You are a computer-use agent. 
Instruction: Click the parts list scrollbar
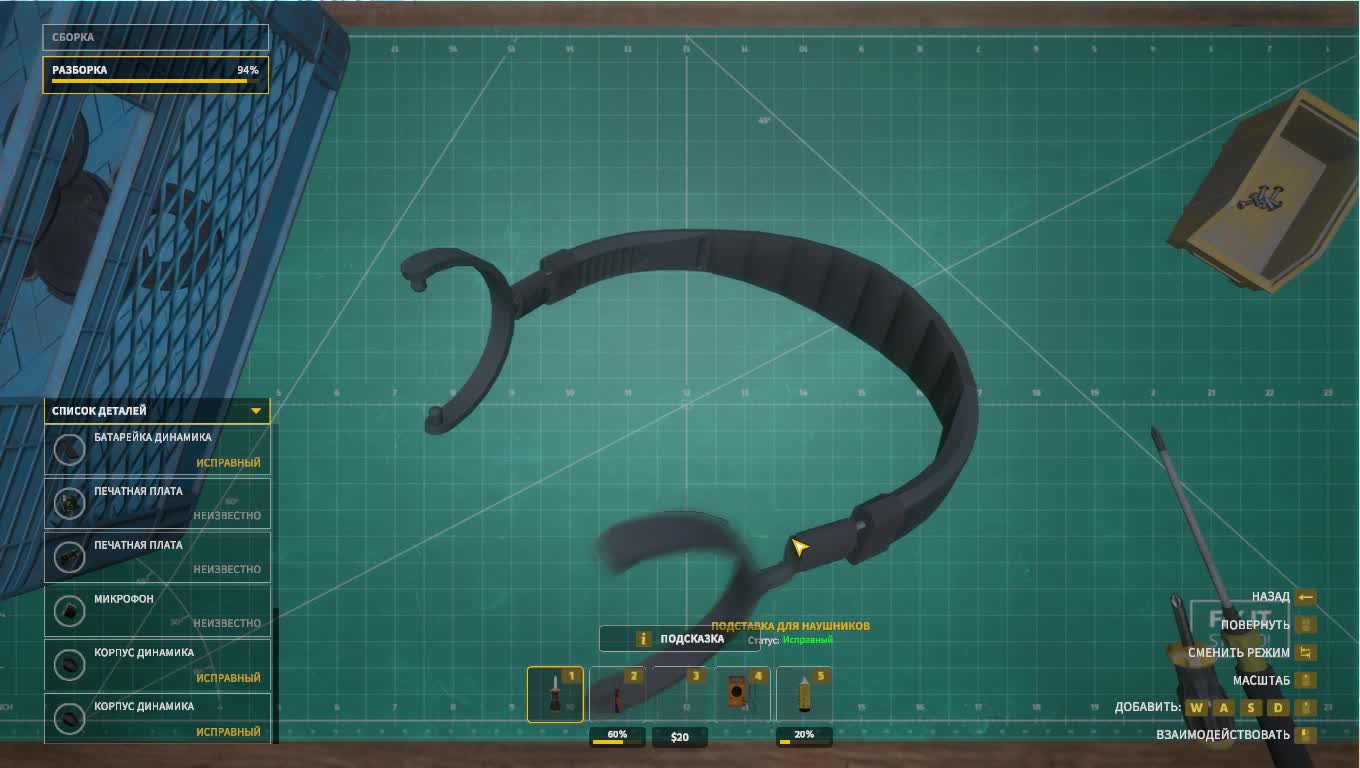[275, 674]
